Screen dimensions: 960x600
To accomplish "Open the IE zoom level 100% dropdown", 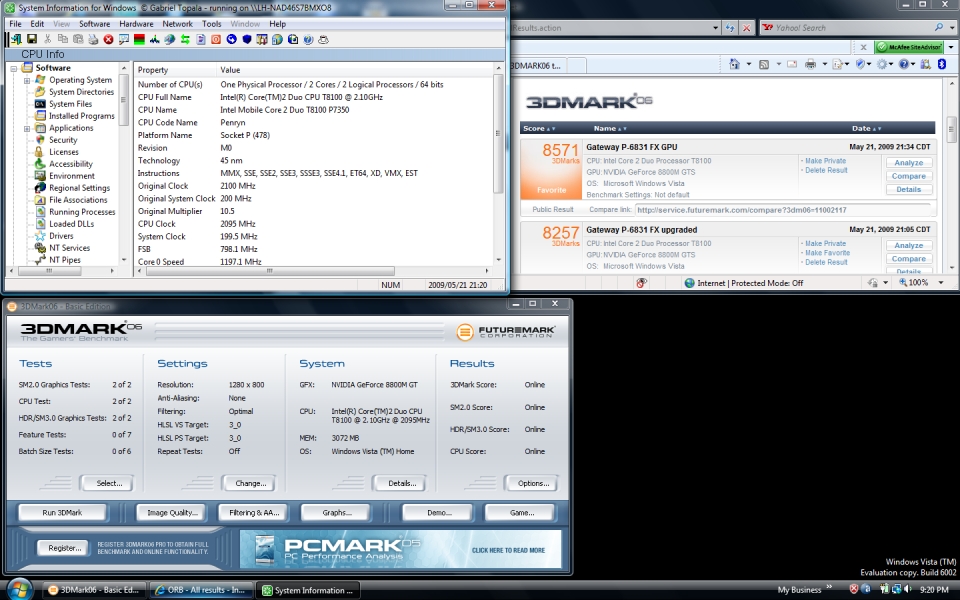I will (942, 283).
